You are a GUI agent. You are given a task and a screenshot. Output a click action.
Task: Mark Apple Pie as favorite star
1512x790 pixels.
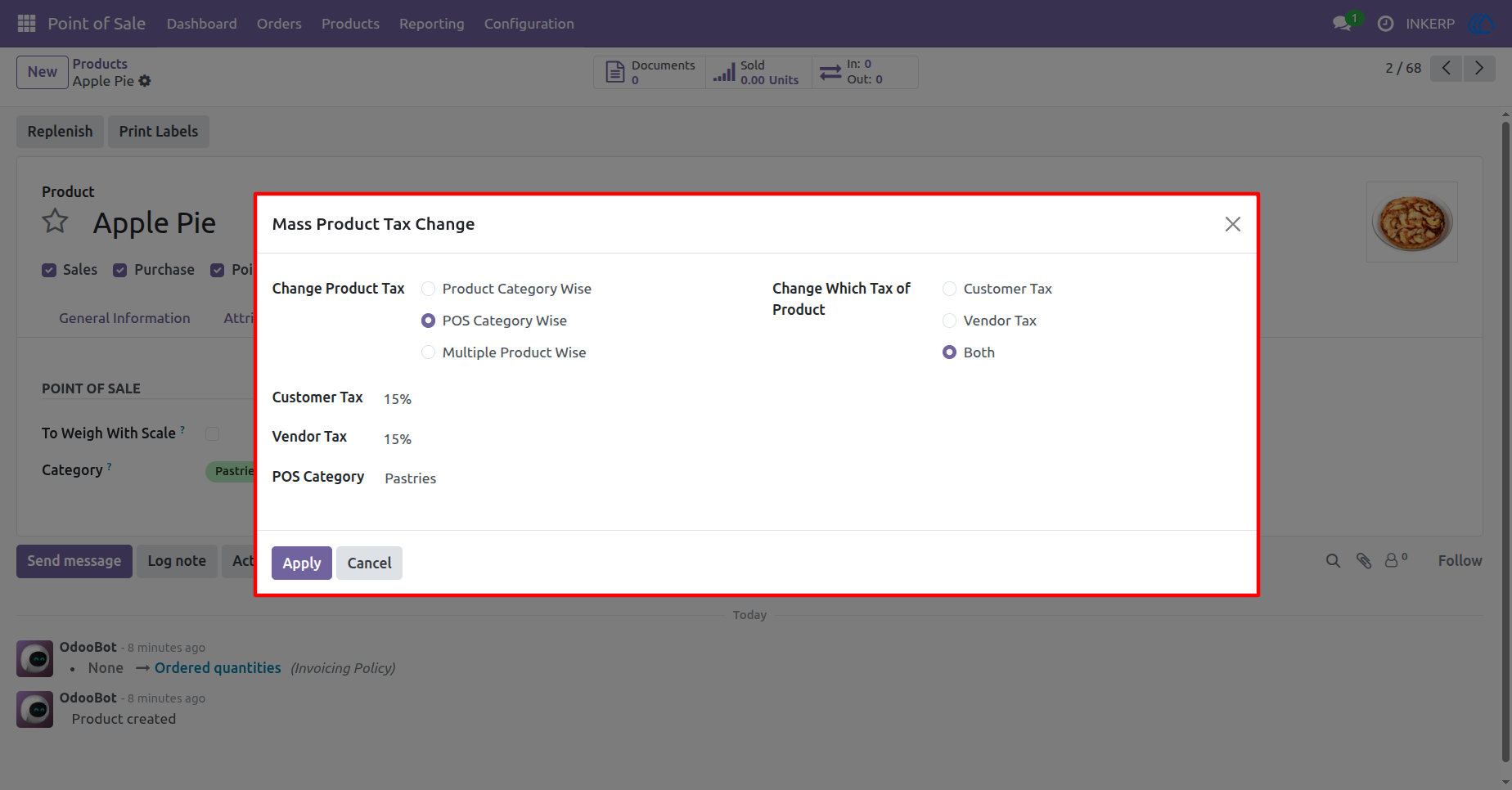coord(55,221)
